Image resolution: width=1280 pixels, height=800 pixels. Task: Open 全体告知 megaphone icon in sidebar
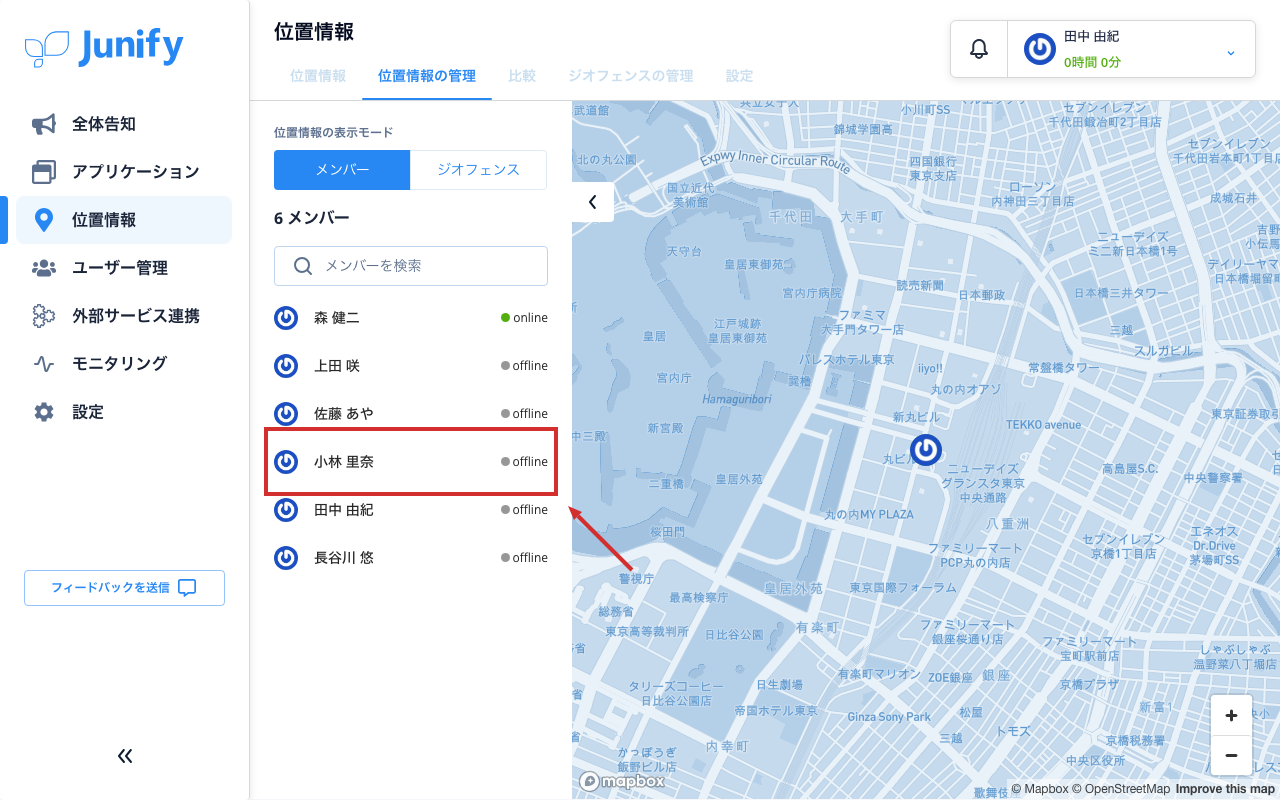click(x=44, y=124)
